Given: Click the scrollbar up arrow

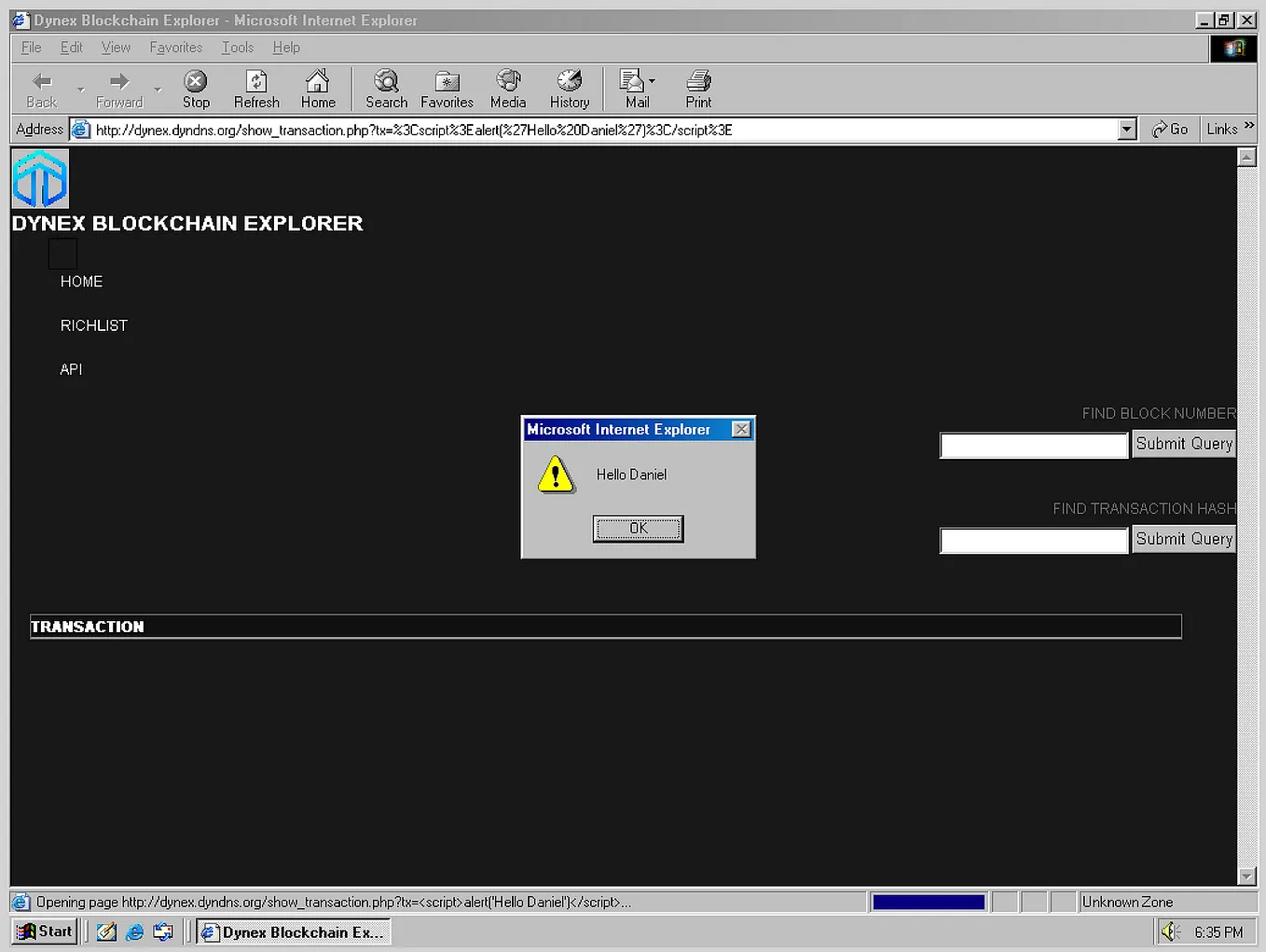Looking at the screenshot, I should click(x=1246, y=157).
